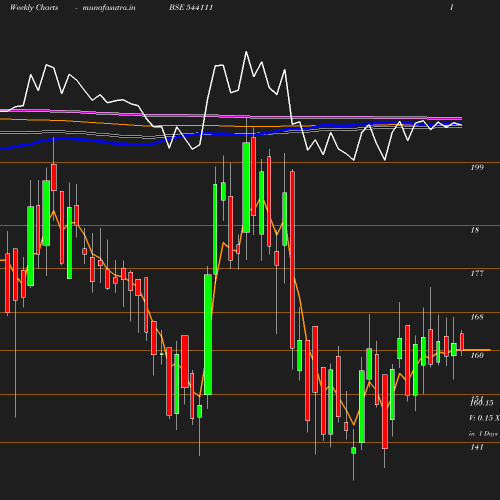Click the 'in 1 Days' text
This screenshot has width=500, height=500.
483,434
